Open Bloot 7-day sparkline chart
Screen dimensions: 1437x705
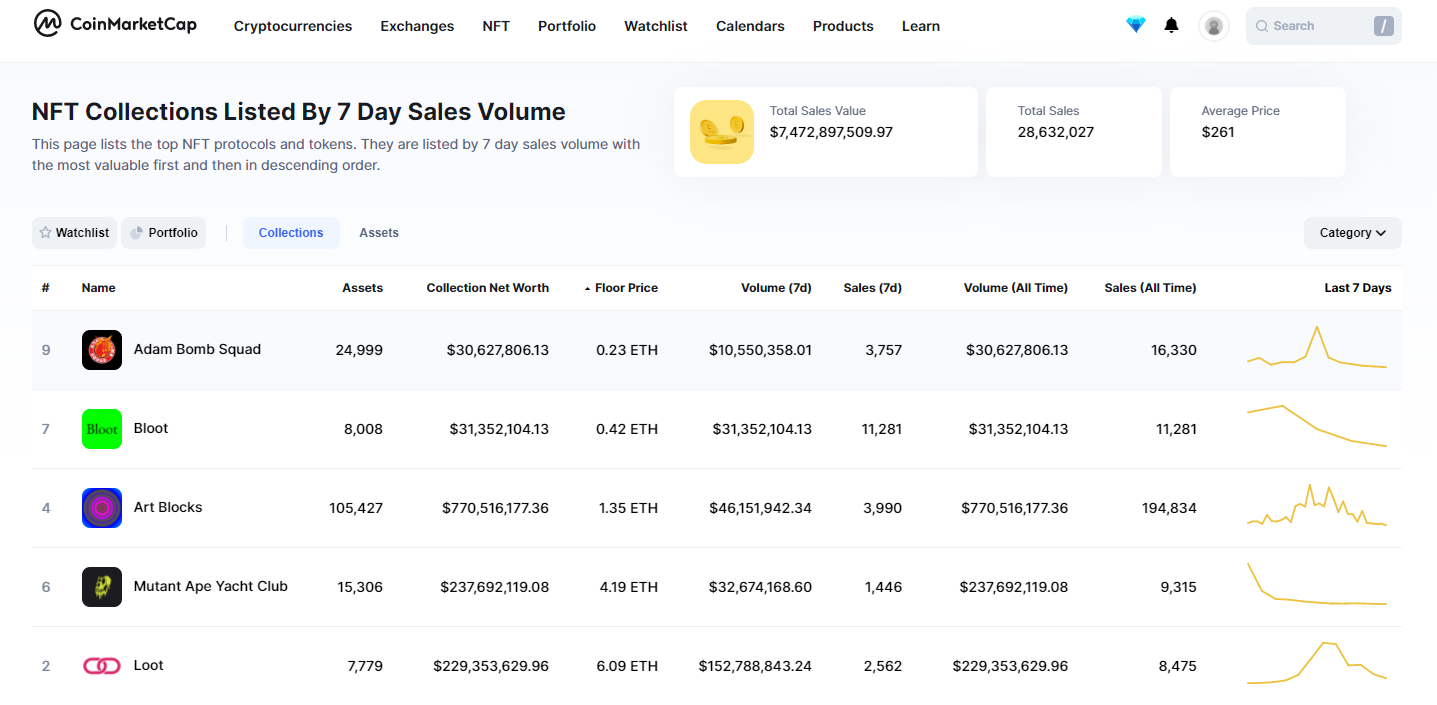point(1317,426)
